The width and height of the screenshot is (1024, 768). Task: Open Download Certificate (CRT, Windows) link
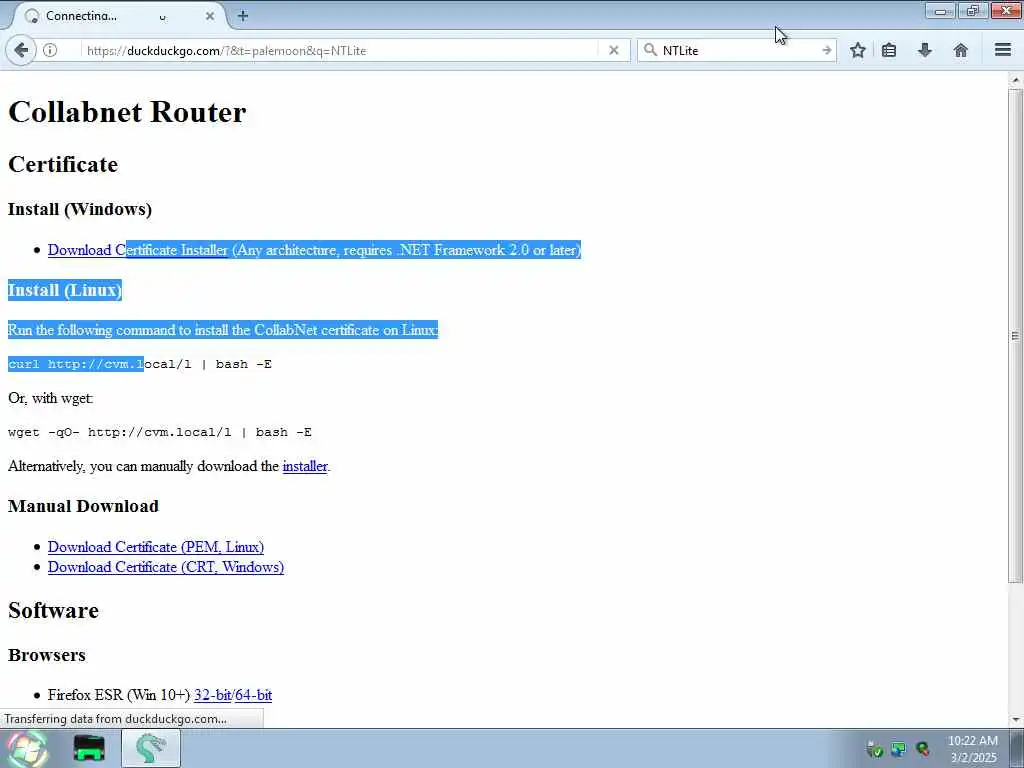click(166, 567)
